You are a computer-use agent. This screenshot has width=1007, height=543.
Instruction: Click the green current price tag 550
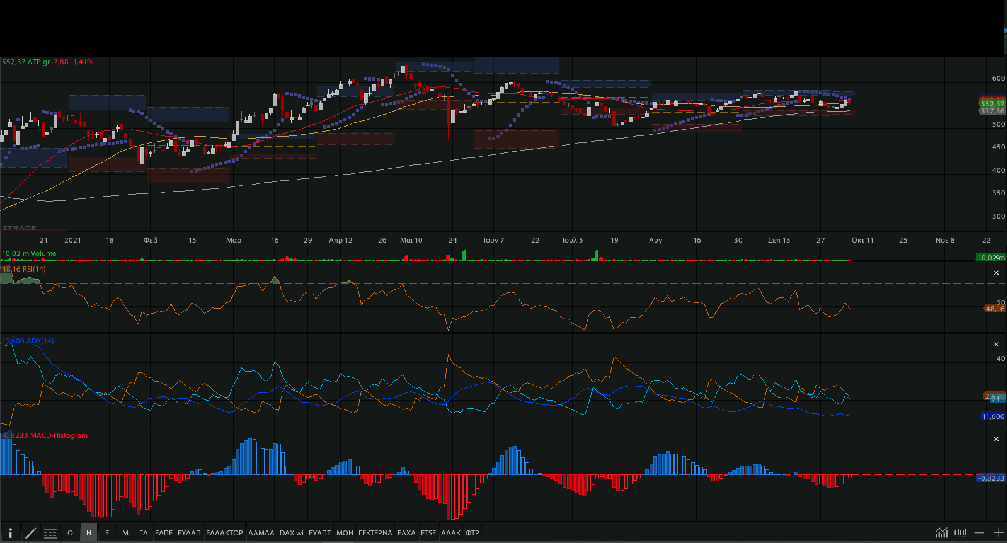(x=992, y=103)
